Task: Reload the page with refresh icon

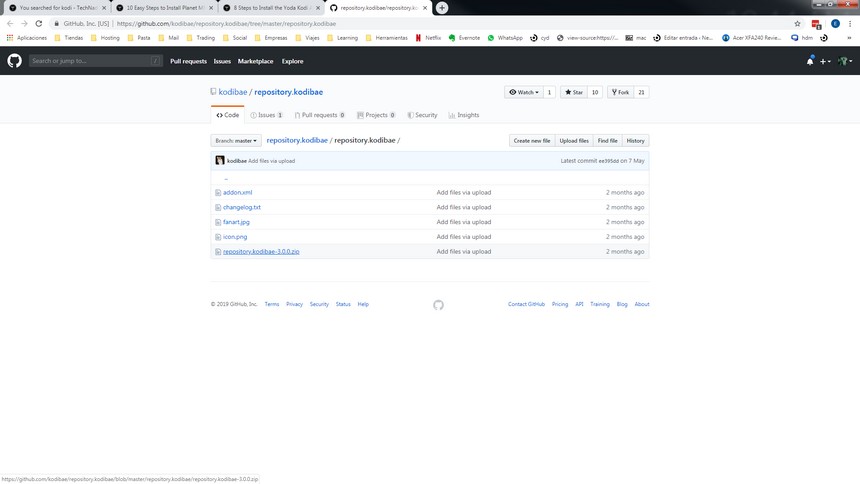Action: 39,24
